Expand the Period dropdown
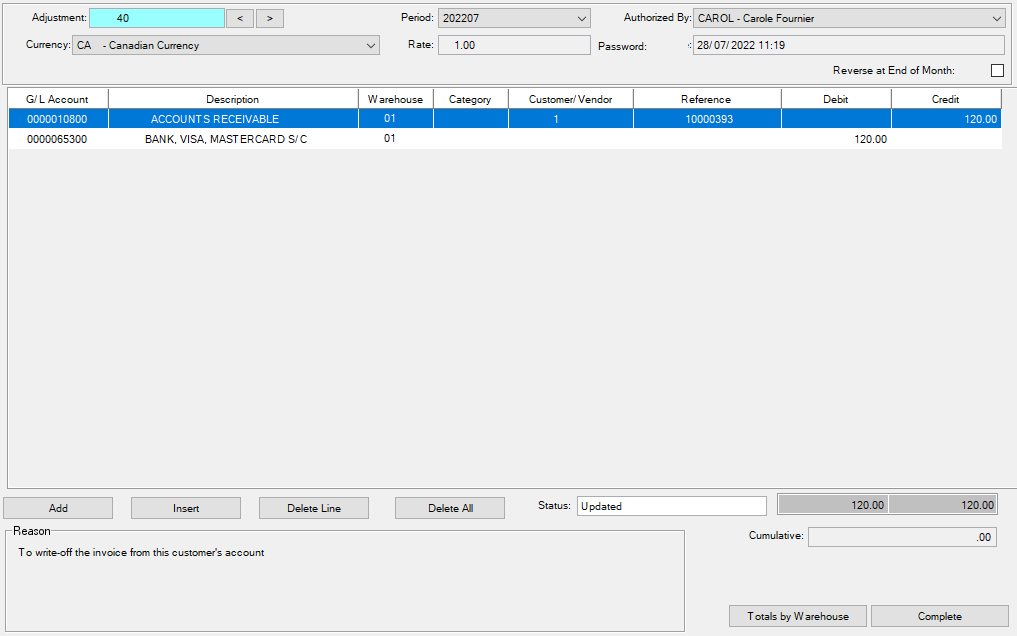The height and width of the screenshot is (636, 1017). pos(582,18)
